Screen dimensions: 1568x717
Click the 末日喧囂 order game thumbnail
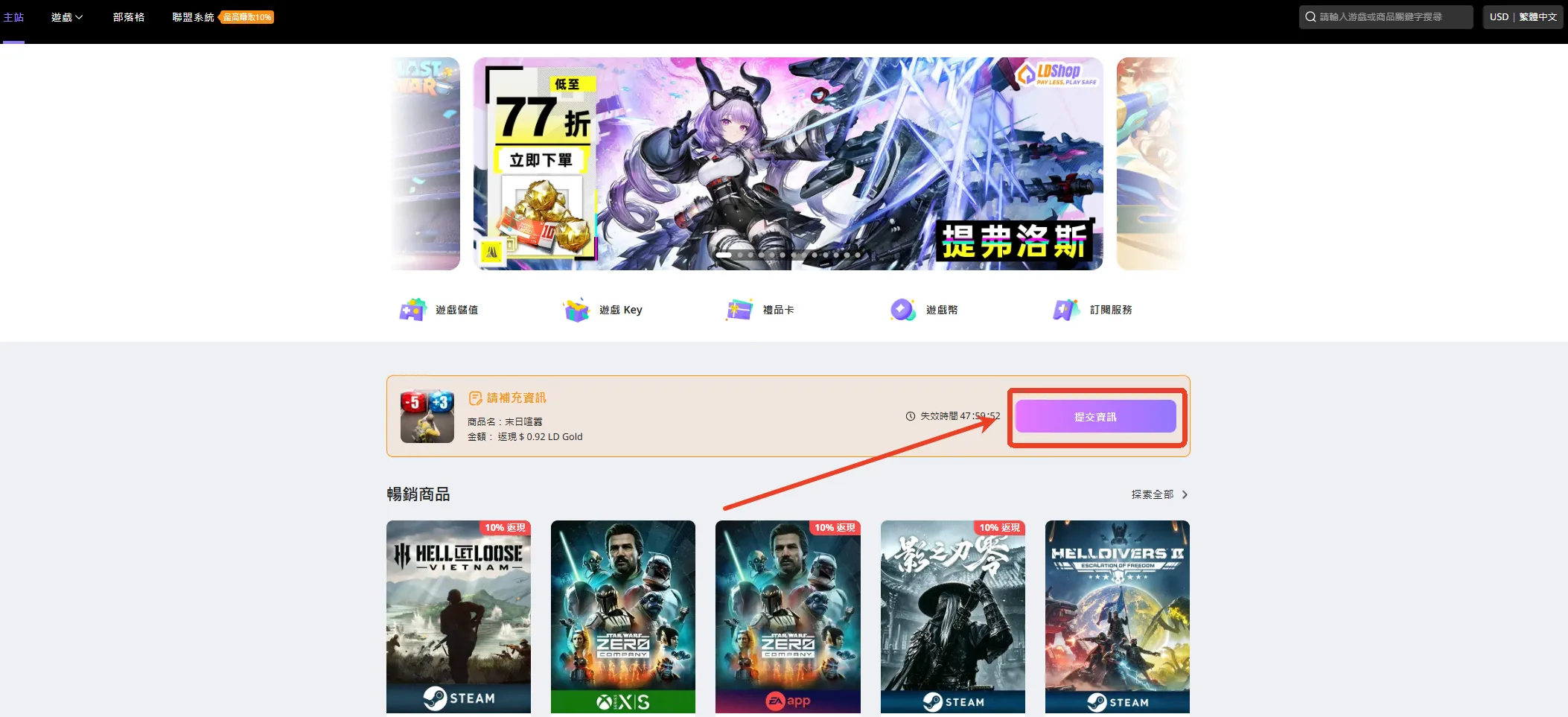click(427, 416)
